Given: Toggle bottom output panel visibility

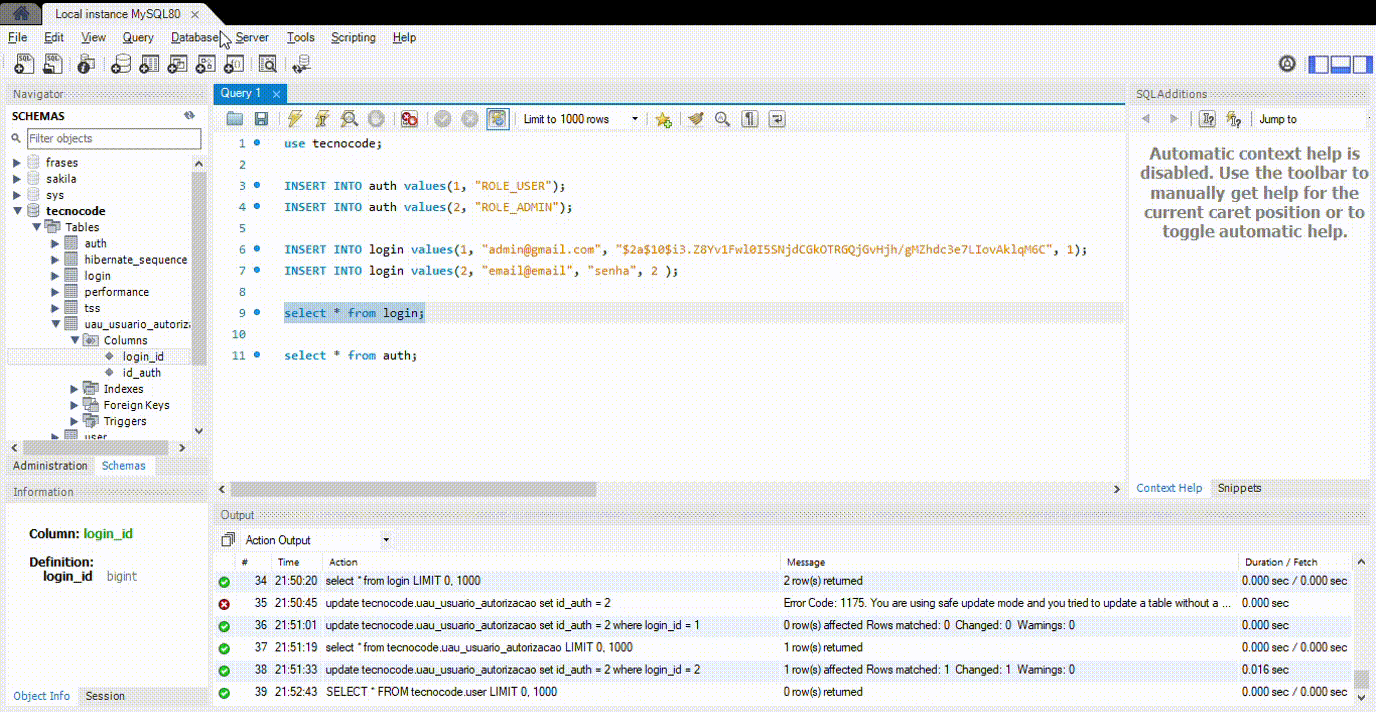Looking at the screenshot, I should 1340,65.
